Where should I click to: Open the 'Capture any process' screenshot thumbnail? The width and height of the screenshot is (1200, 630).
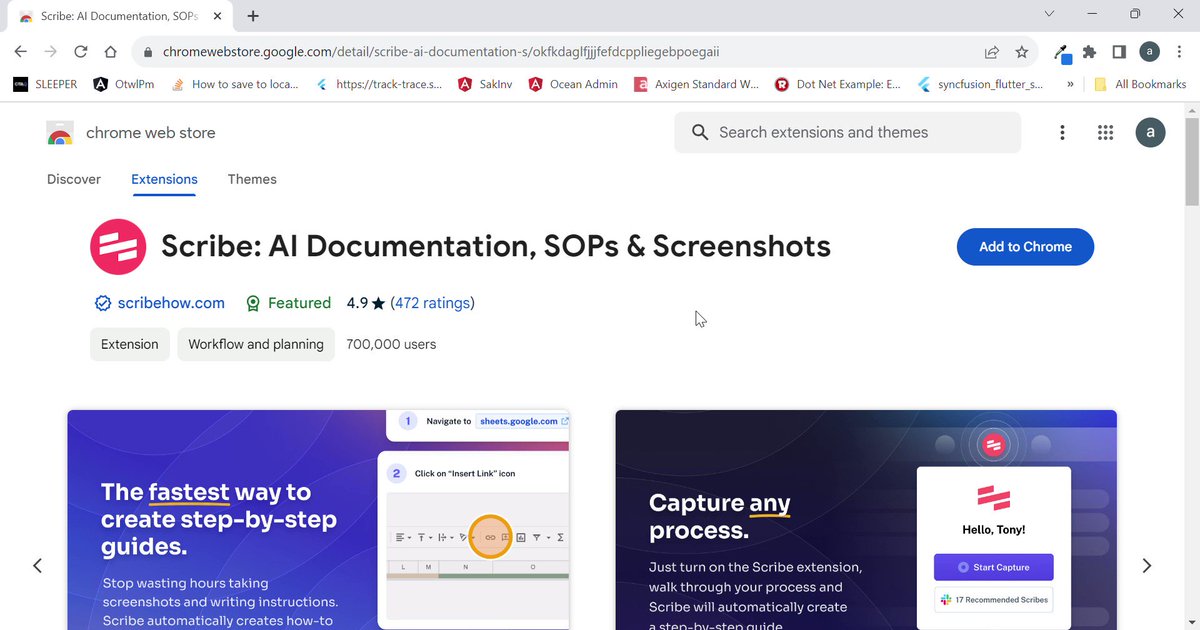pyautogui.click(x=866, y=520)
